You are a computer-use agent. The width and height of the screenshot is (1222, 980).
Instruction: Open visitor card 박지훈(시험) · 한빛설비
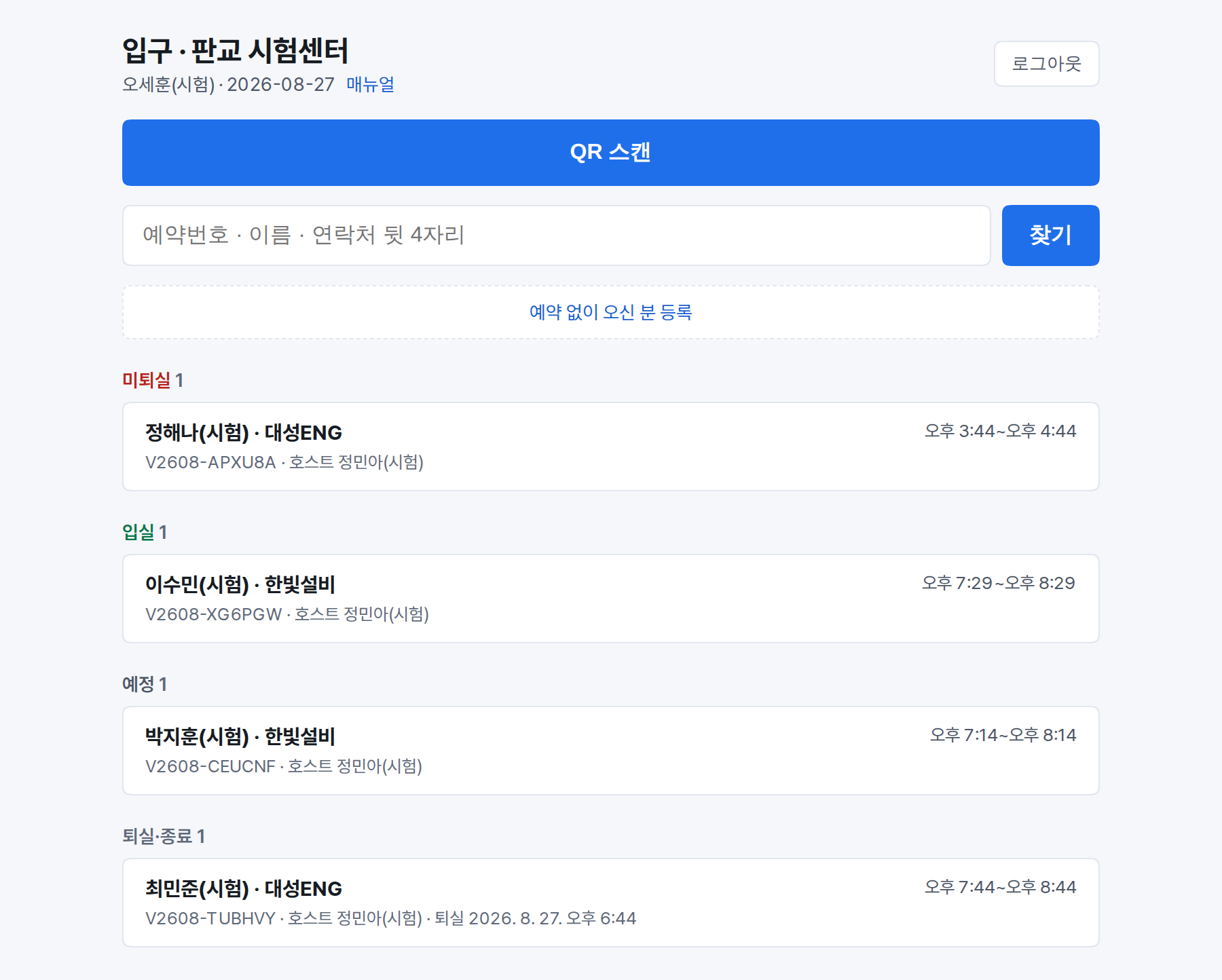pos(610,751)
